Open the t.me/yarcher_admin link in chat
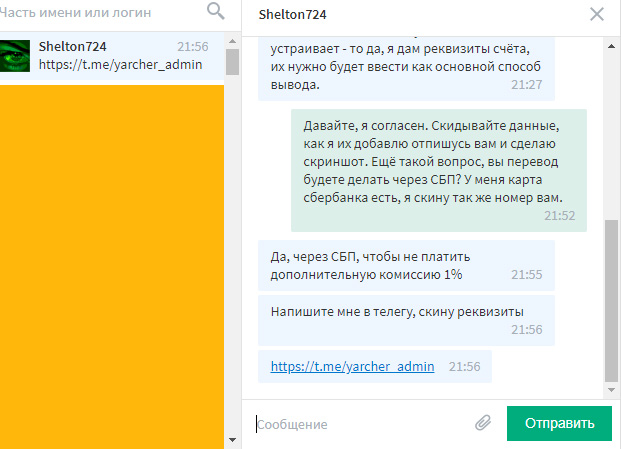 pyautogui.click(x=352, y=366)
